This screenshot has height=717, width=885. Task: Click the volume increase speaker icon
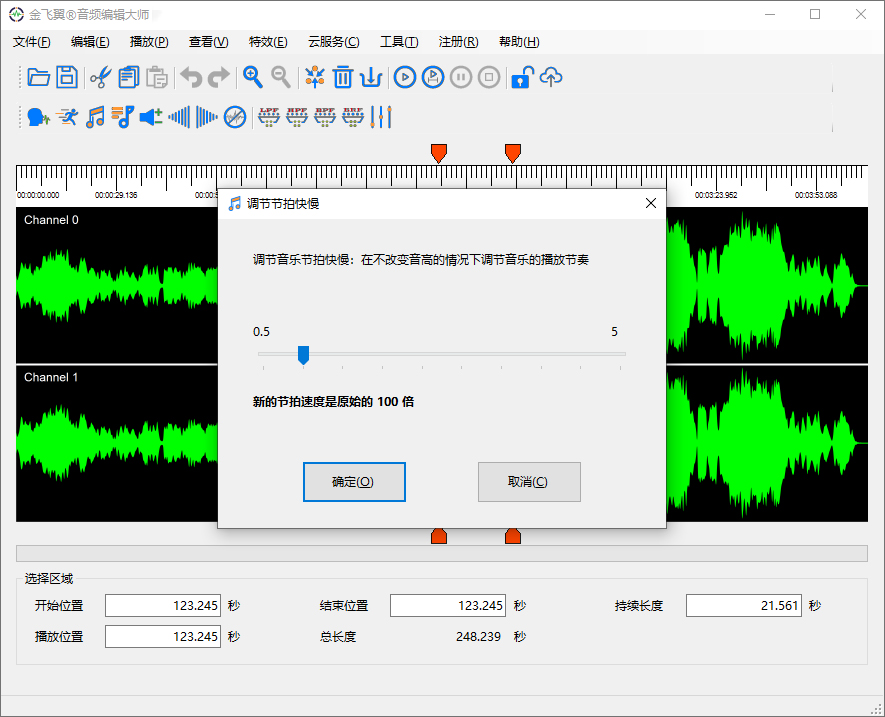coord(151,117)
